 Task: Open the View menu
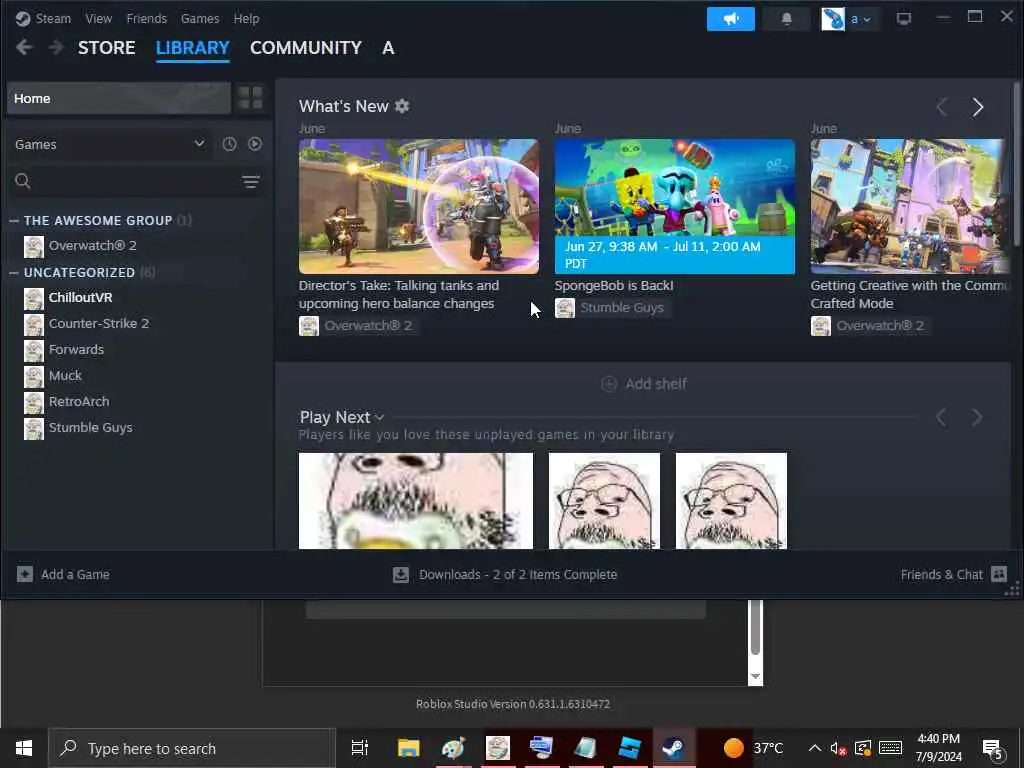pos(99,18)
